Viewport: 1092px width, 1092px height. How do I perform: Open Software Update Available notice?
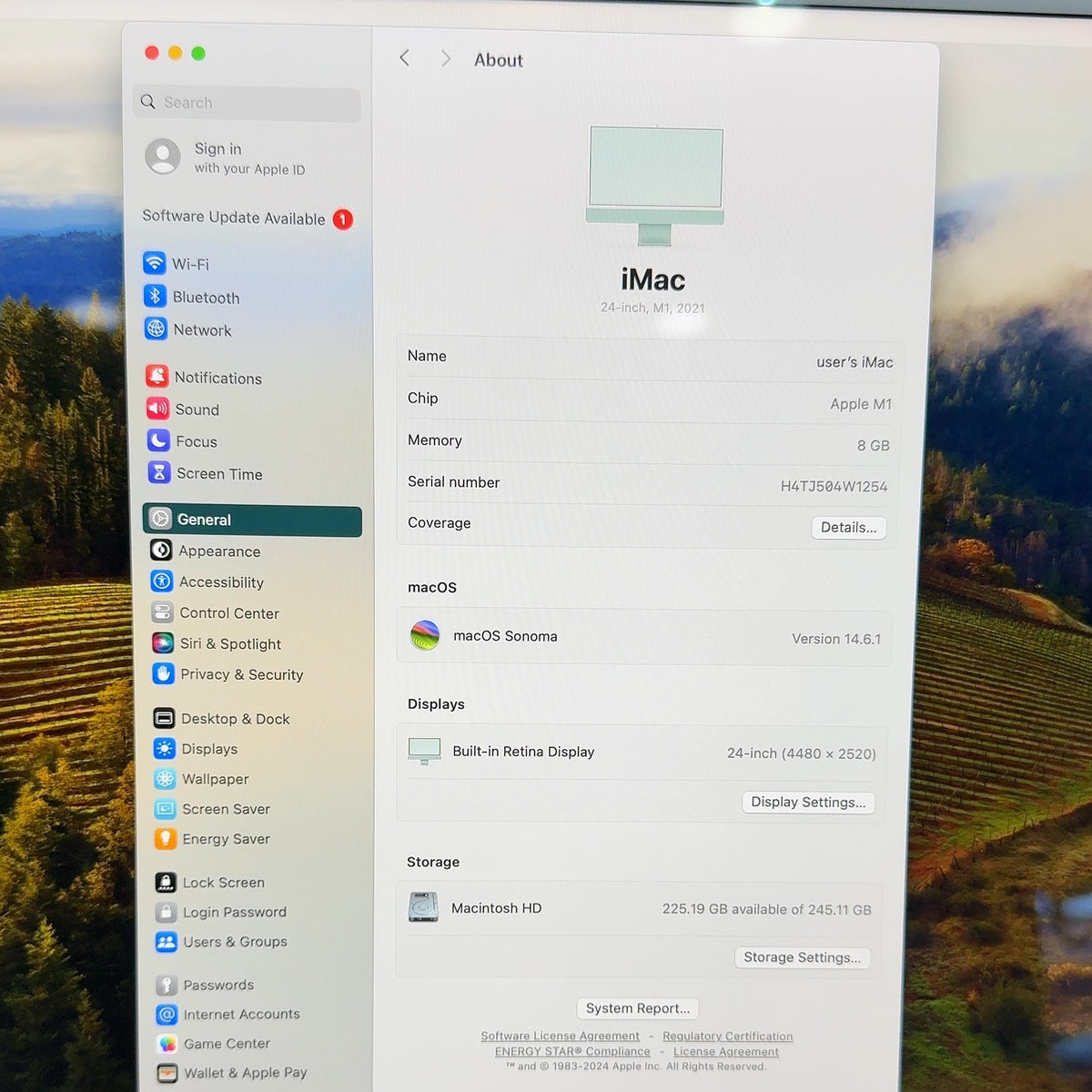tap(248, 218)
